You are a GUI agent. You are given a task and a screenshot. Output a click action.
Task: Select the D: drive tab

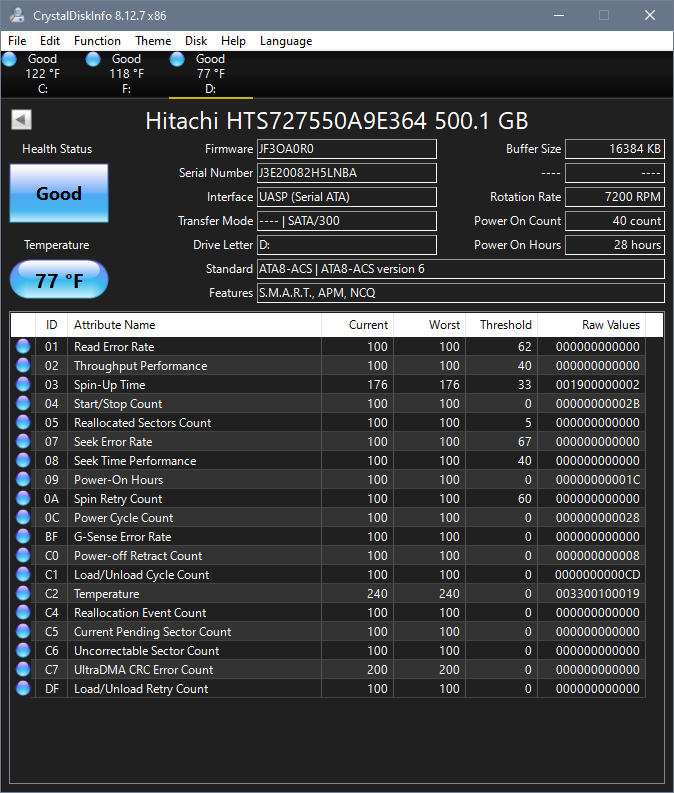point(210,73)
